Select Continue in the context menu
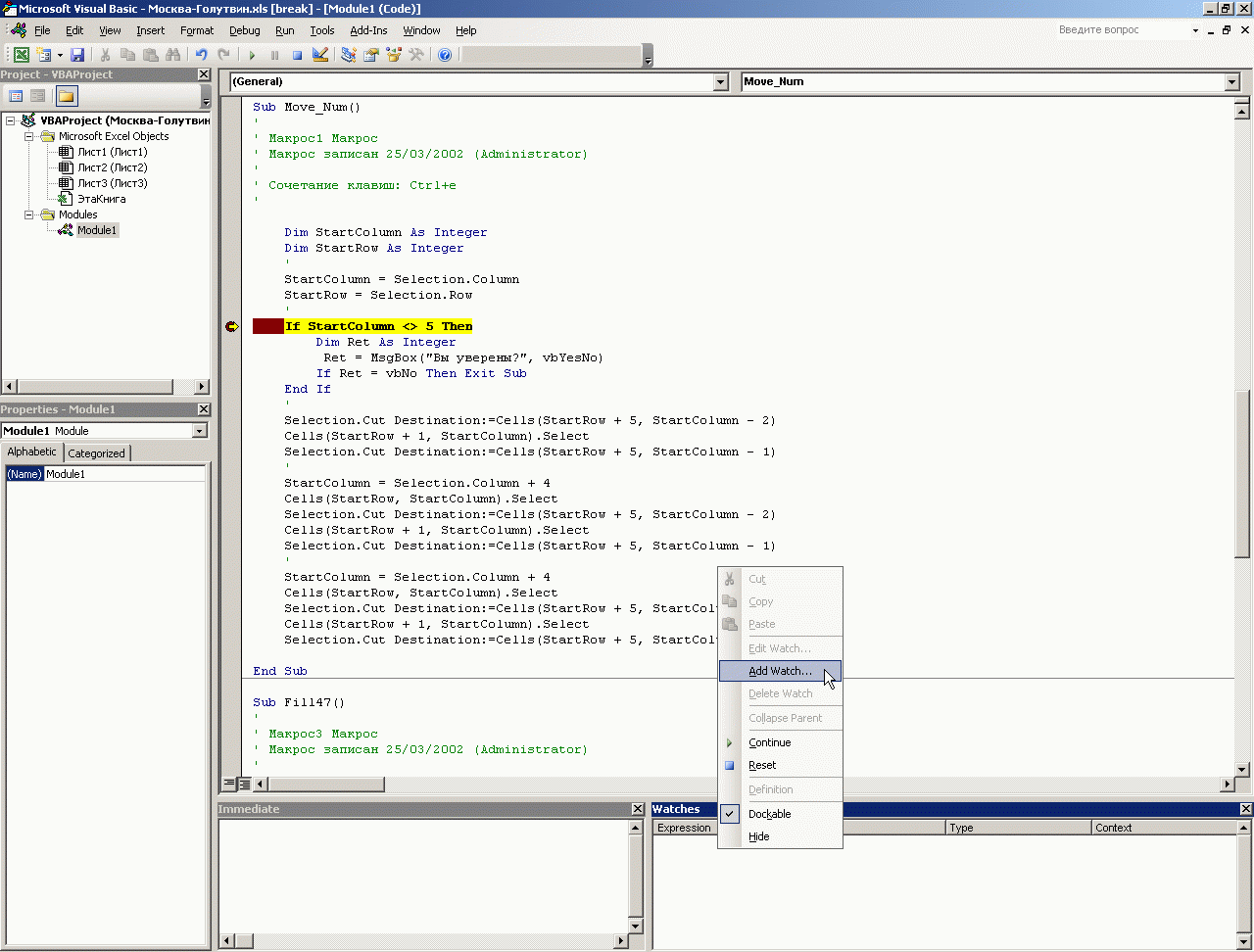 (769, 742)
